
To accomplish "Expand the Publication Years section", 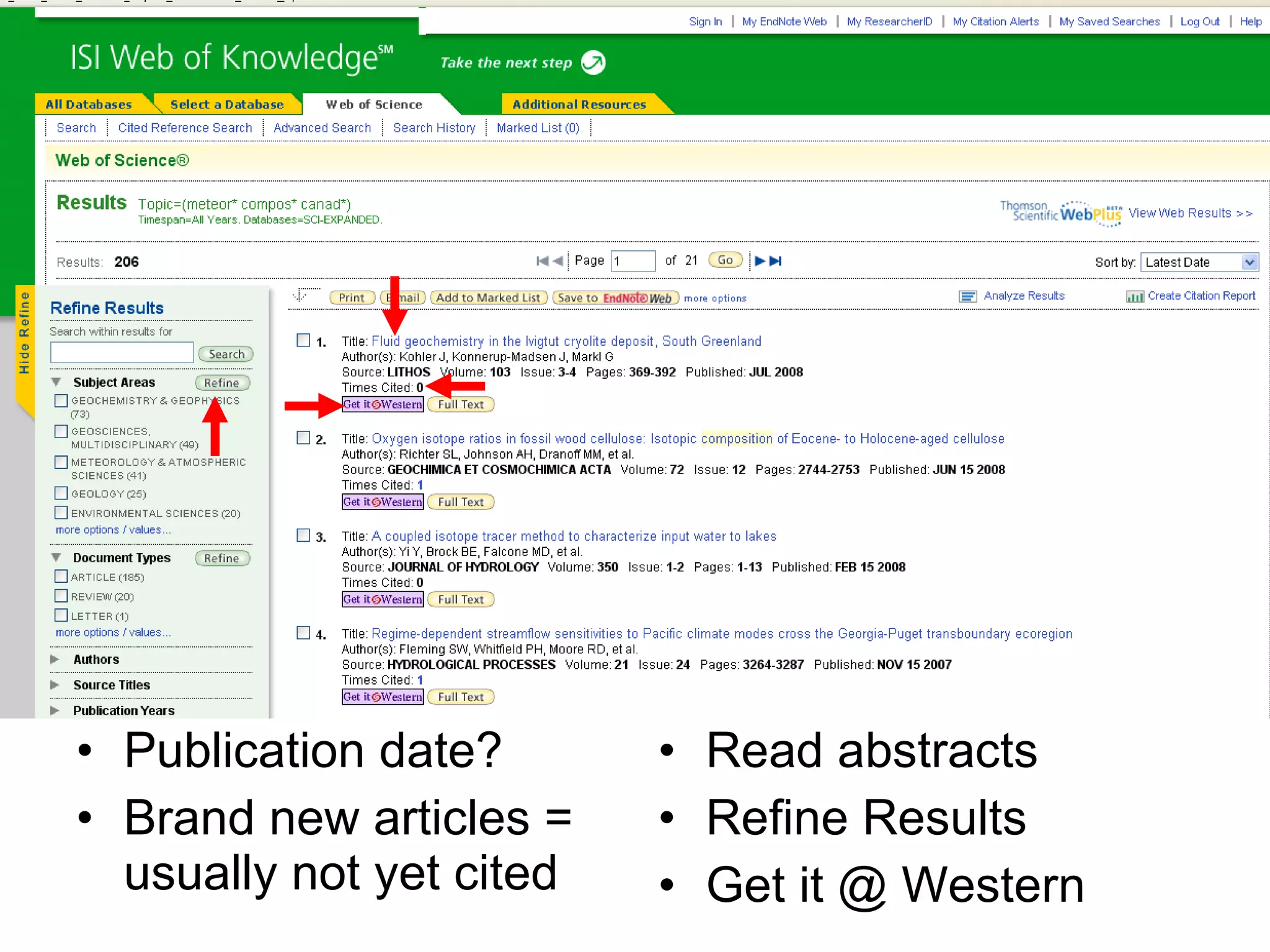I will pos(55,710).
